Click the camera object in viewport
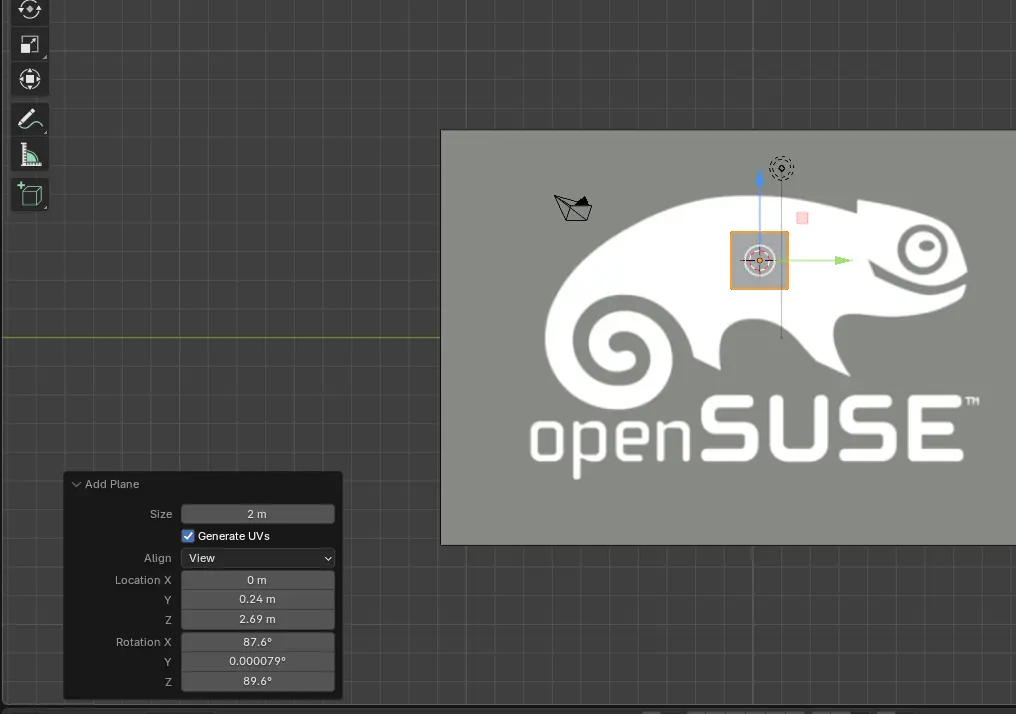Image resolution: width=1016 pixels, height=714 pixels. 573,208
